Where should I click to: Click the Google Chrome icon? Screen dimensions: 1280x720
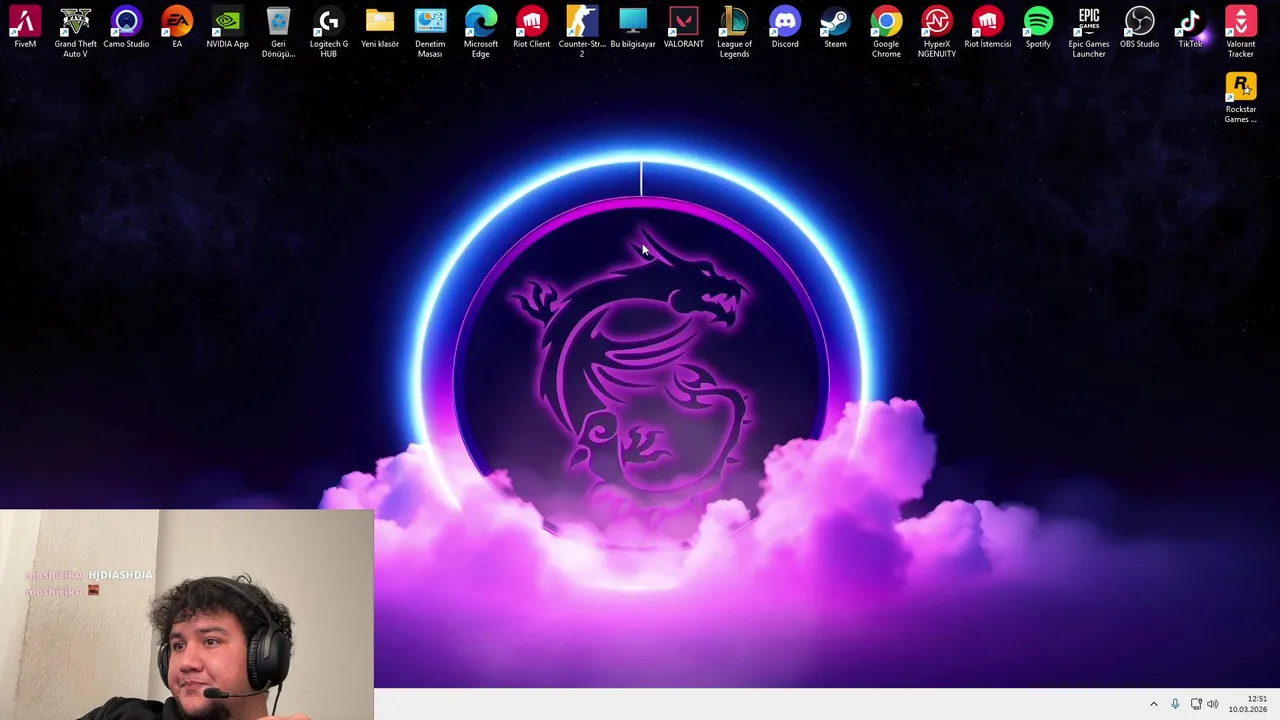886,31
